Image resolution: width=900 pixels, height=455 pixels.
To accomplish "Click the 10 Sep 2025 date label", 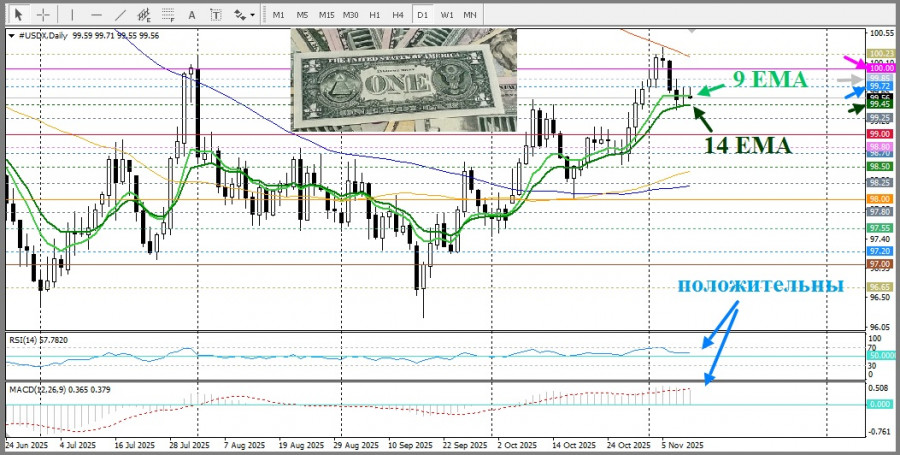I will click(410, 445).
